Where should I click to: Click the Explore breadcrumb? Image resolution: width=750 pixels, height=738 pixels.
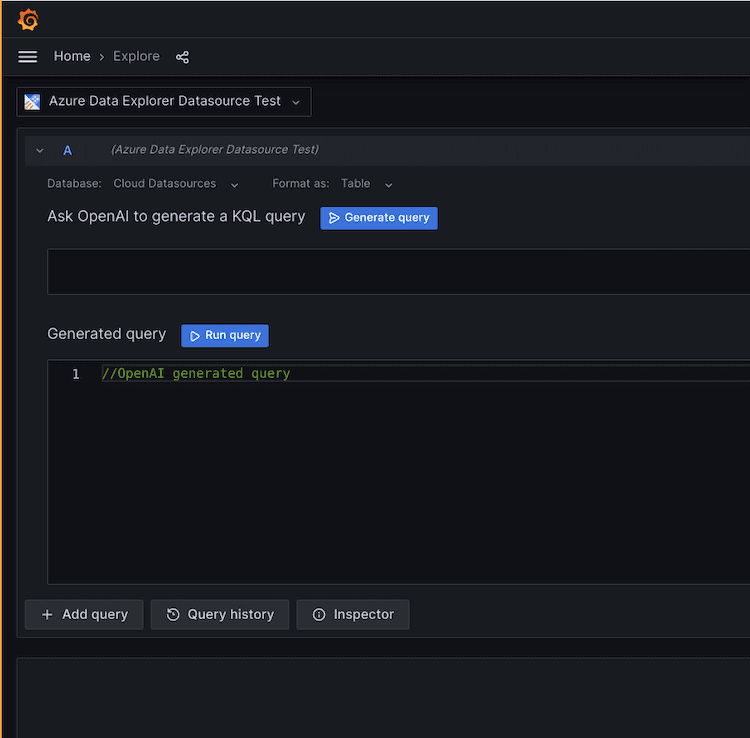pos(136,57)
